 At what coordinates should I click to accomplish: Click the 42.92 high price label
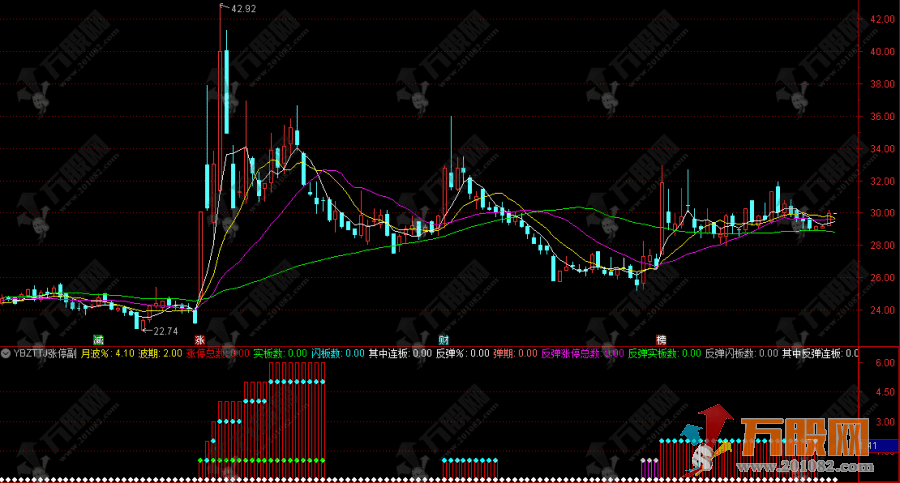[x=243, y=8]
